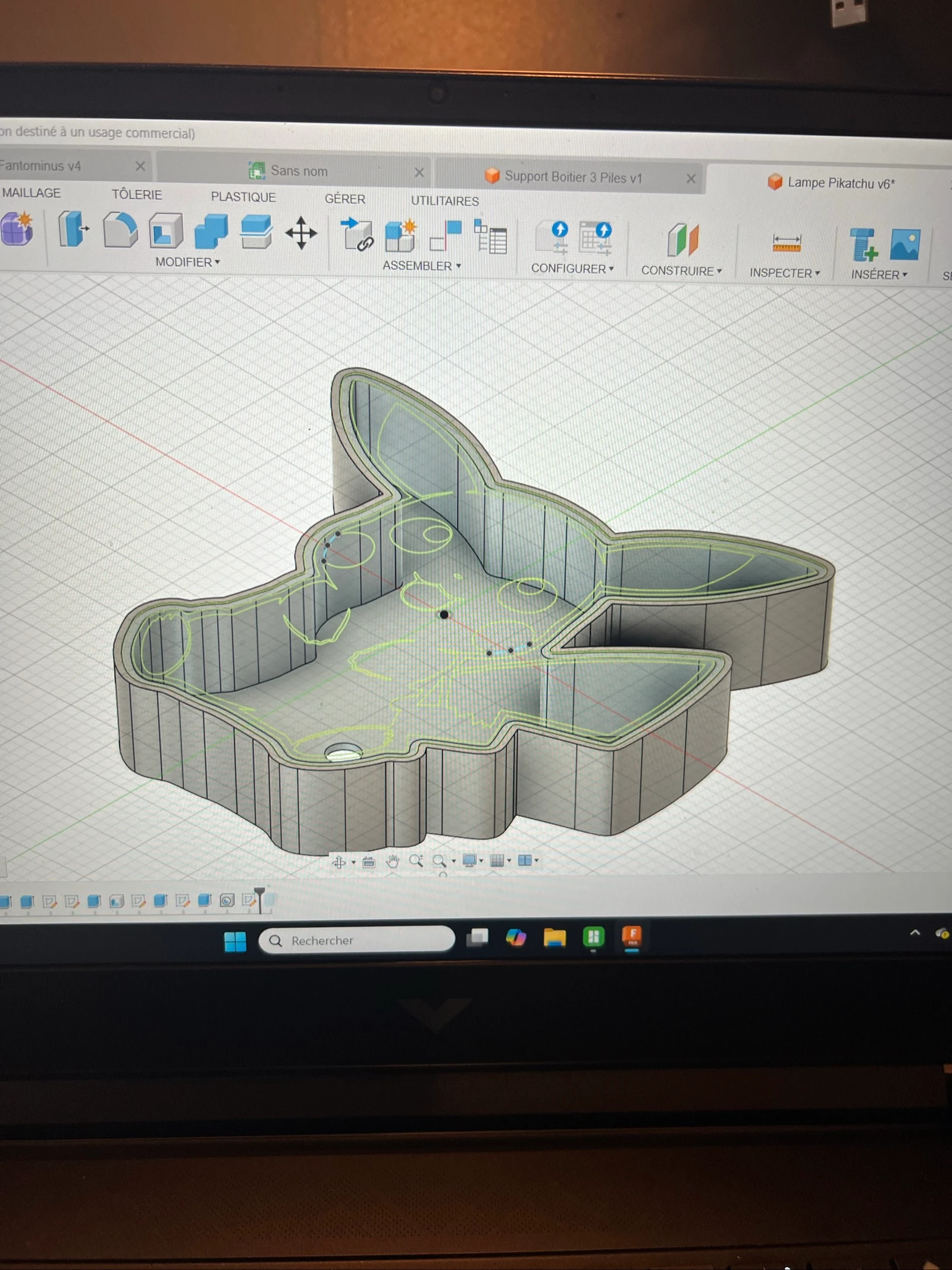The width and height of the screenshot is (952, 1270).
Task: Open the CONSTRUIRE dropdown menu
Action: coord(681,271)
